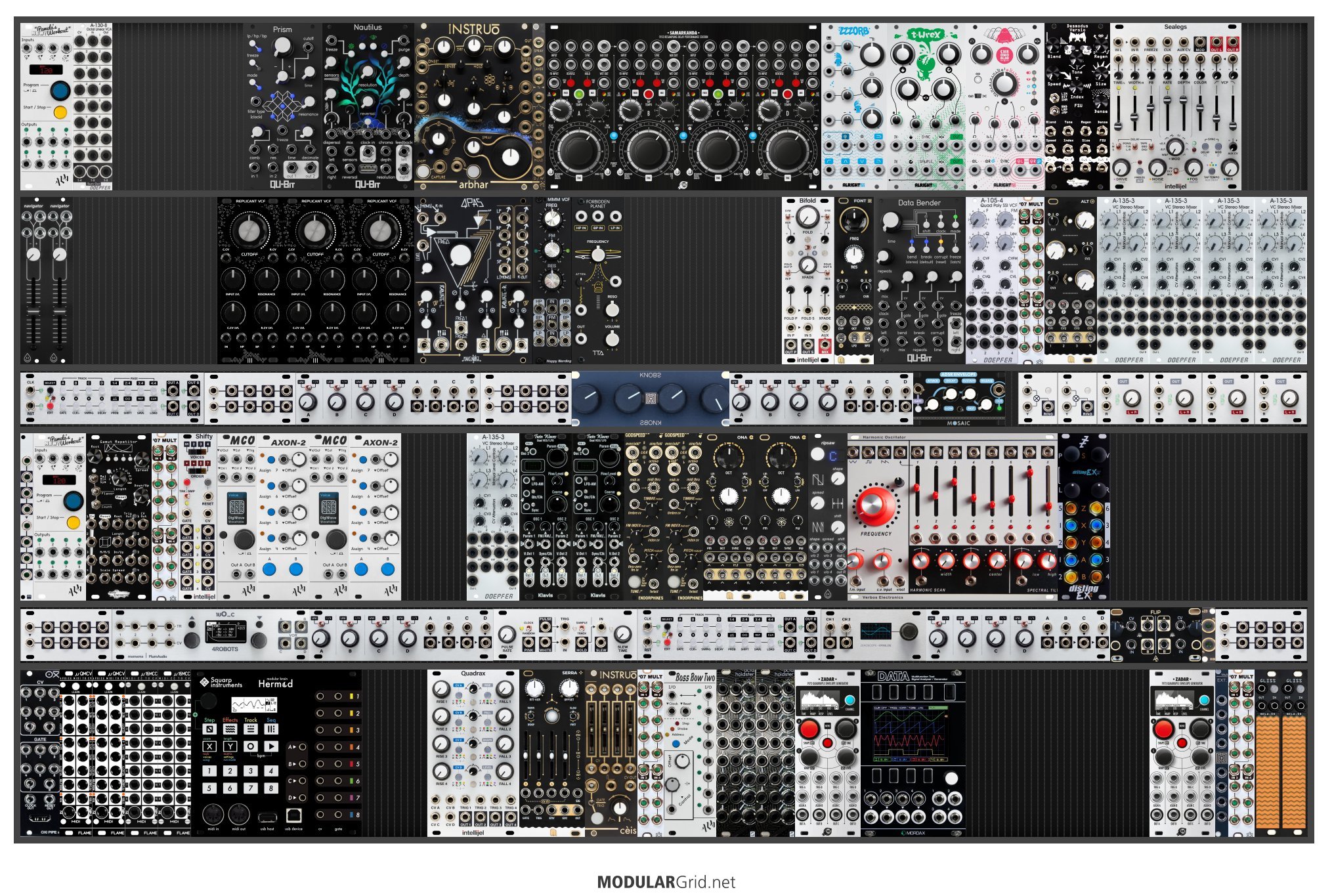Viewport: 1334px width, 896px height.
Task: Click the PULSE RATE knob
Action: [x=507, y=634]
